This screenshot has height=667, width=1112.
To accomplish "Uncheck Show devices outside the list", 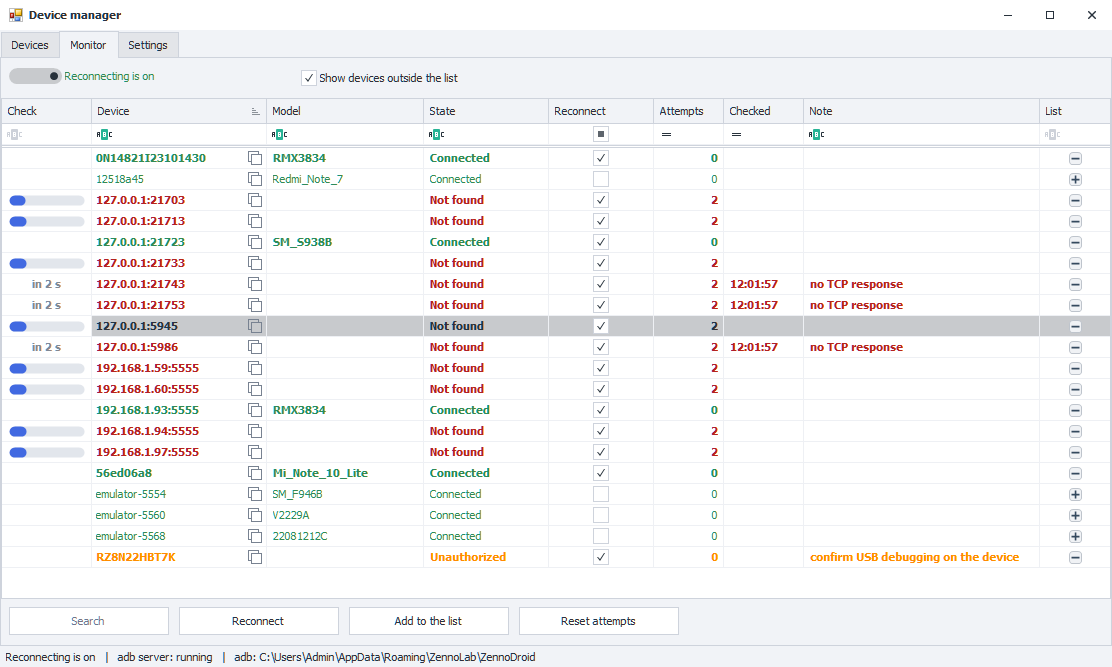I will (308, 78).
